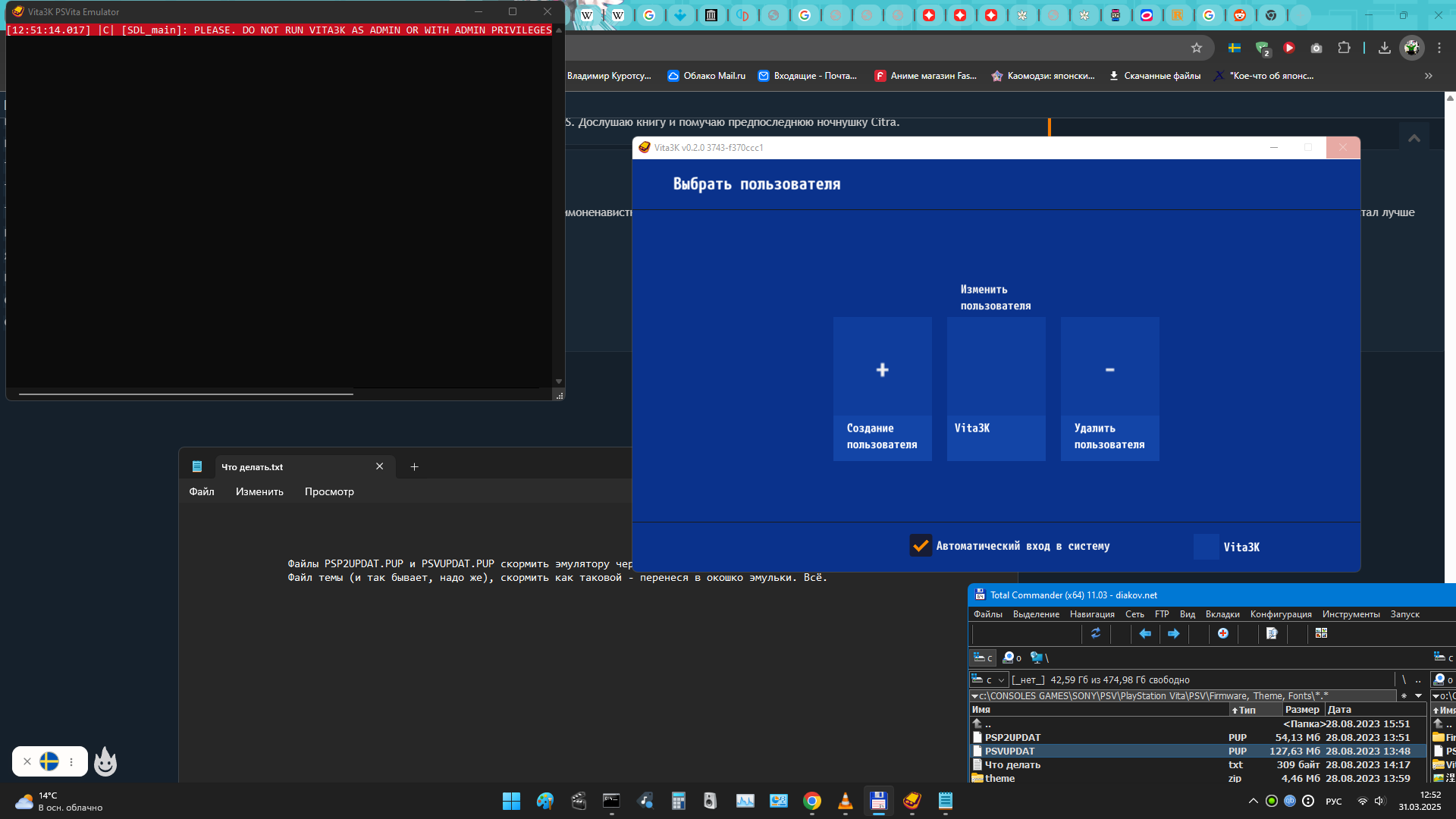The height and width of the screenshot is (819, 1456).
Task: Open the directory hotlist asterisk button
Action: [1404, 696]
